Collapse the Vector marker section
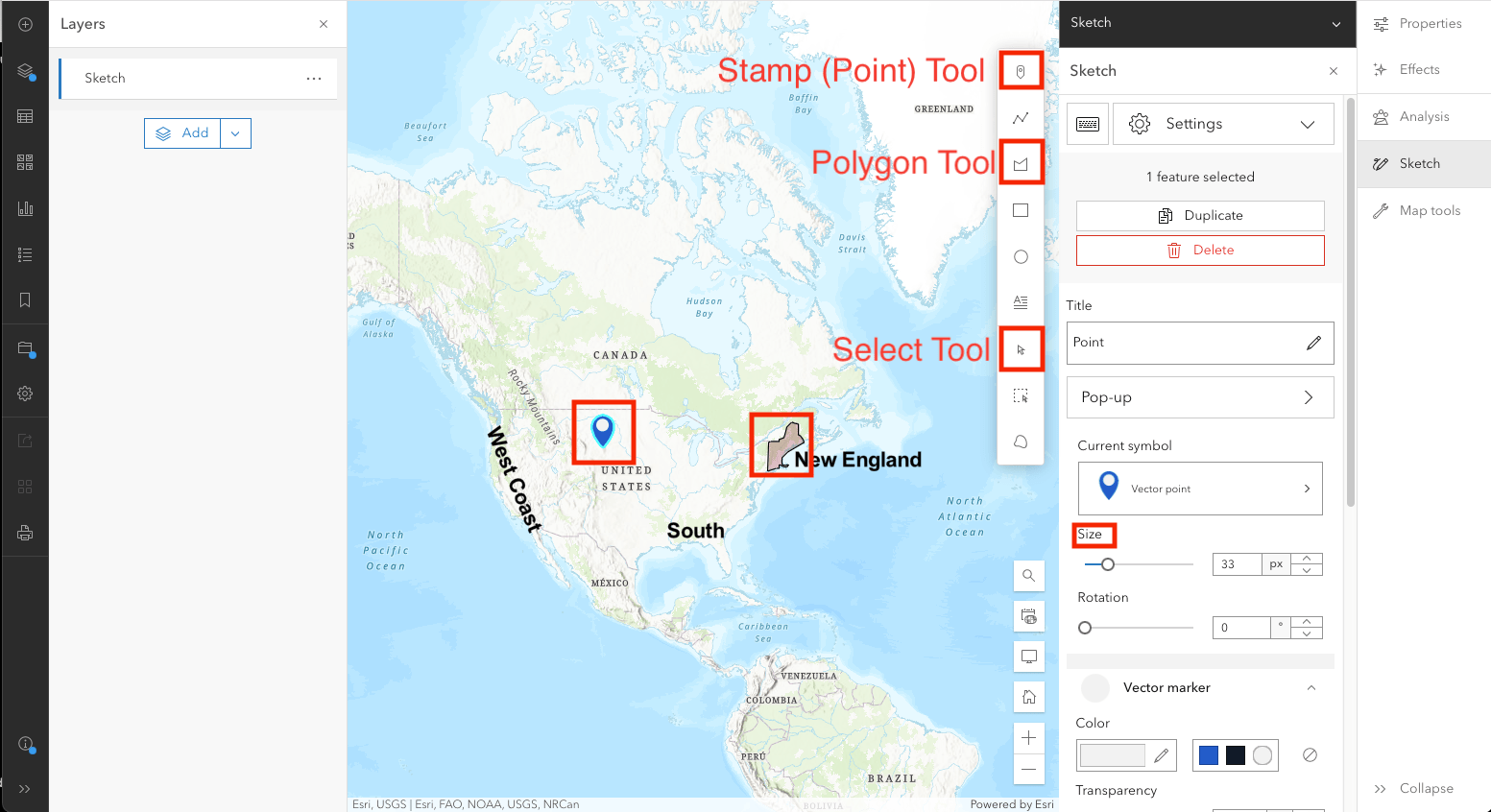 point(1311,687)
